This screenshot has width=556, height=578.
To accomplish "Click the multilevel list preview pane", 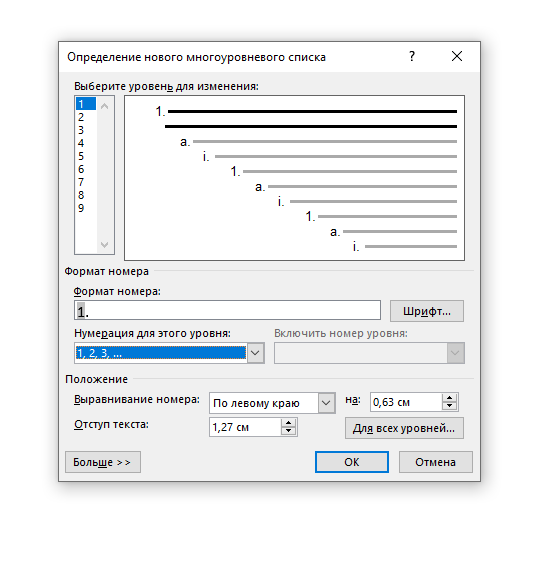I will (294, 178).
